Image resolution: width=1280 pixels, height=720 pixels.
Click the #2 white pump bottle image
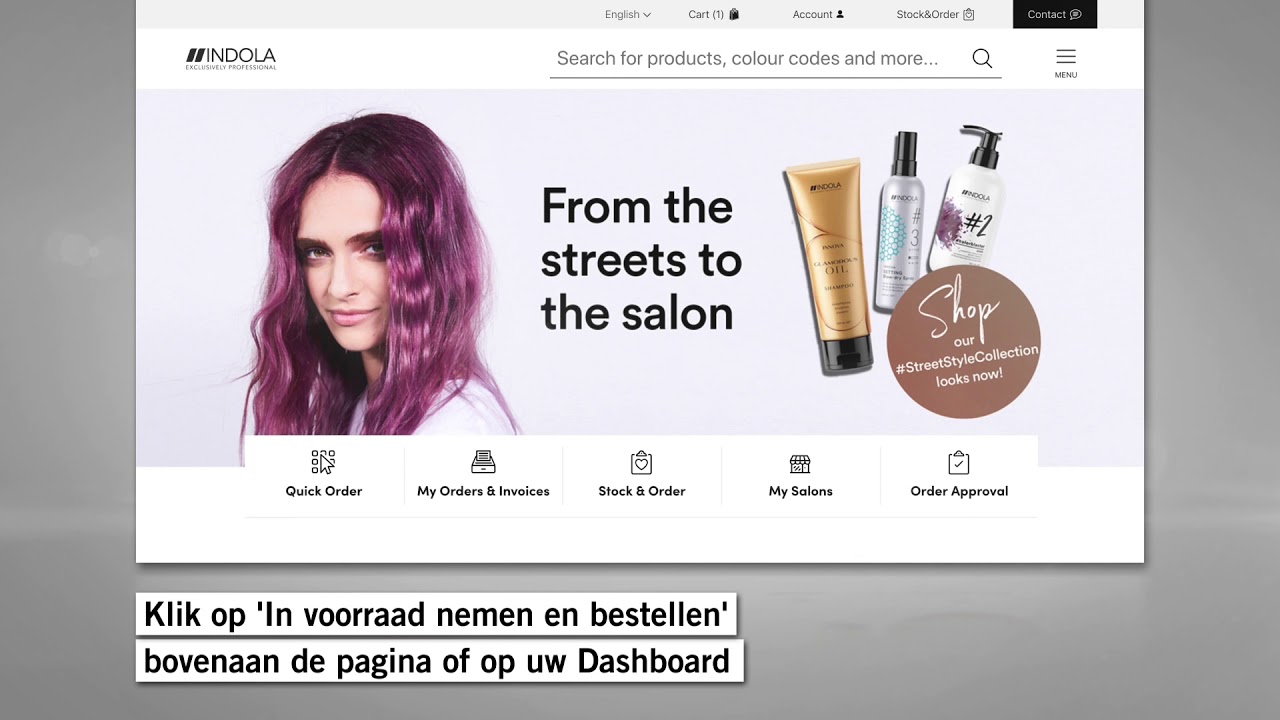(x=969, y=196)
